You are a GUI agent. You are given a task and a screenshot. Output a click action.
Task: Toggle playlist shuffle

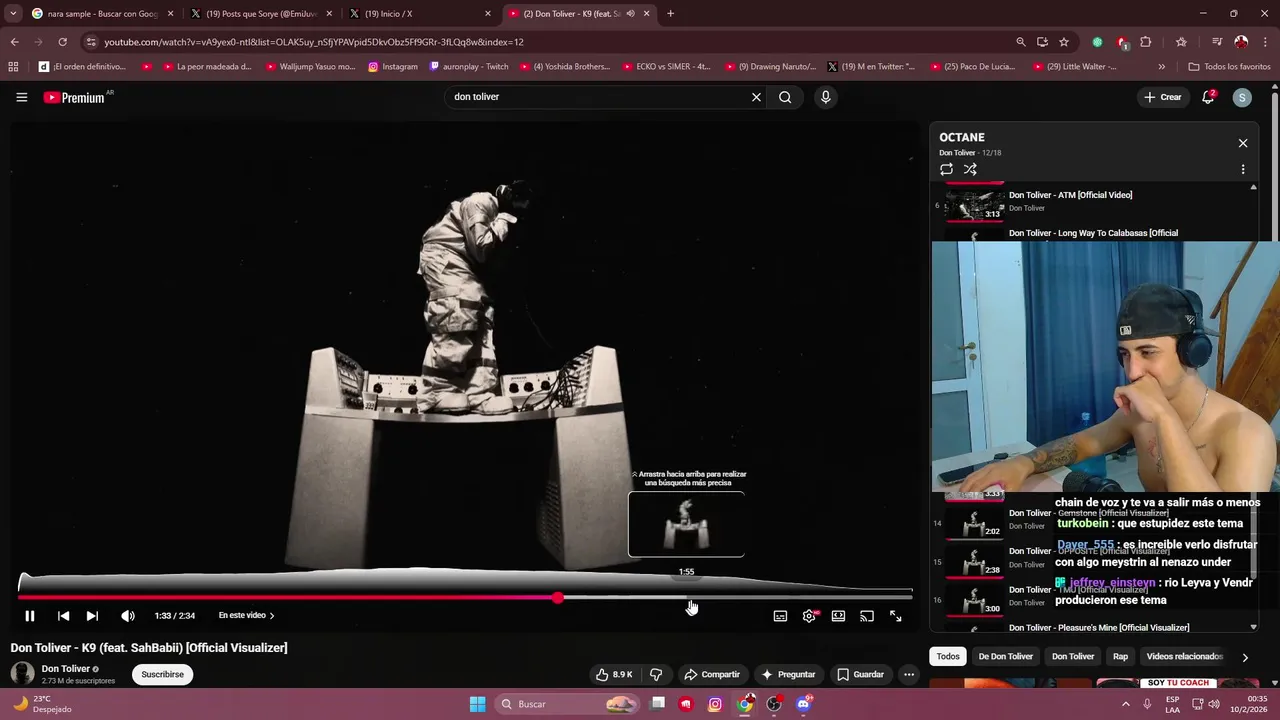click(x=970, y=169)
